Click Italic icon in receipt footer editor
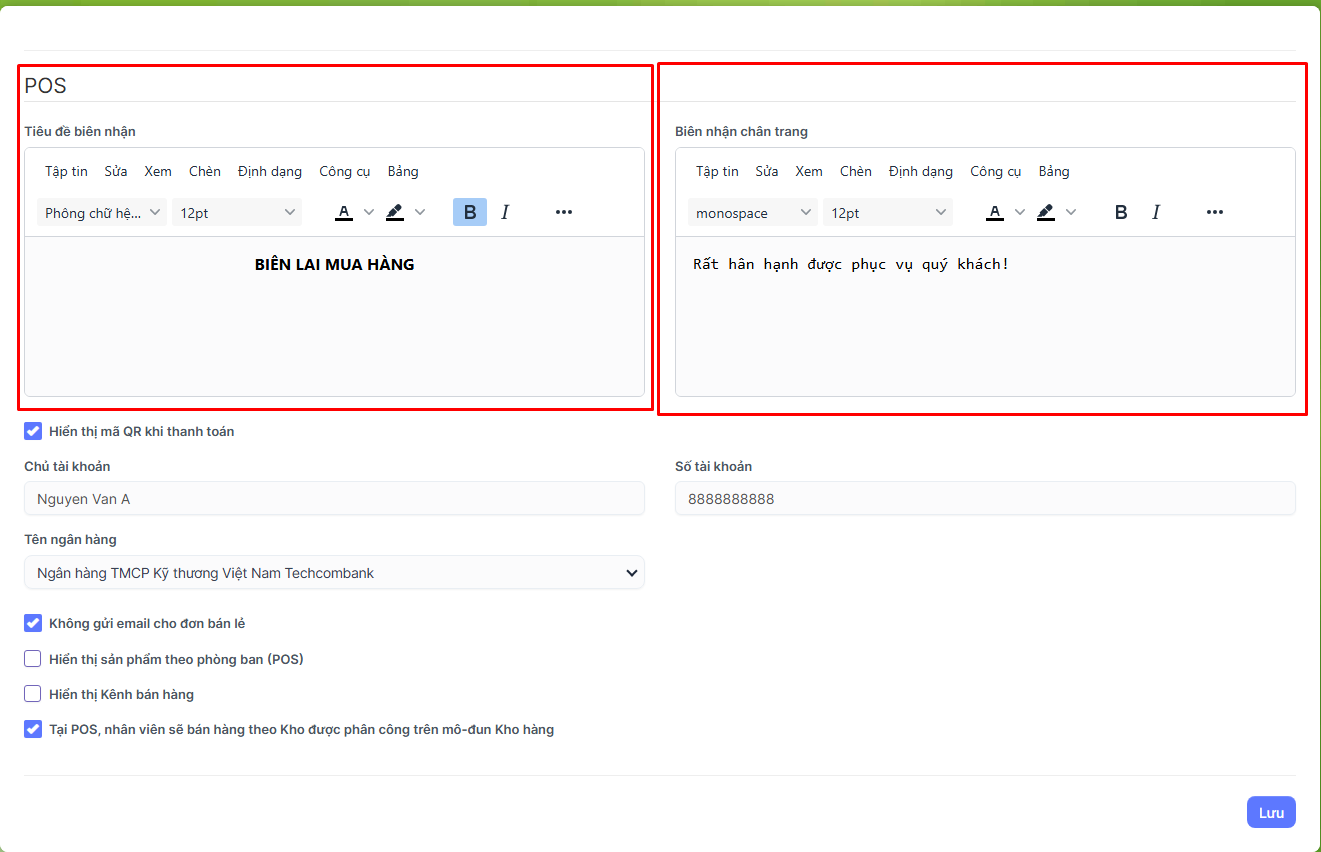Screen dimensions: 1321x852 point(1156,212)
